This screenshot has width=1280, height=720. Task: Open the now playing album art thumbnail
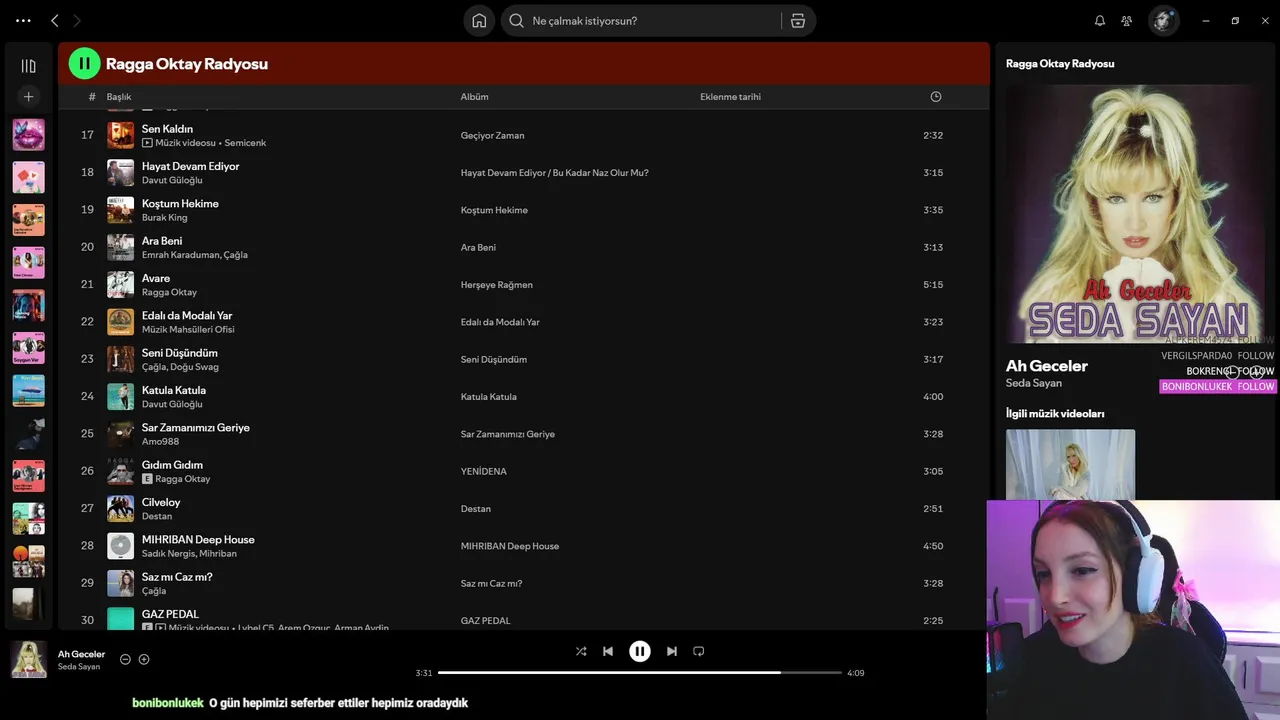click(28, 659)
